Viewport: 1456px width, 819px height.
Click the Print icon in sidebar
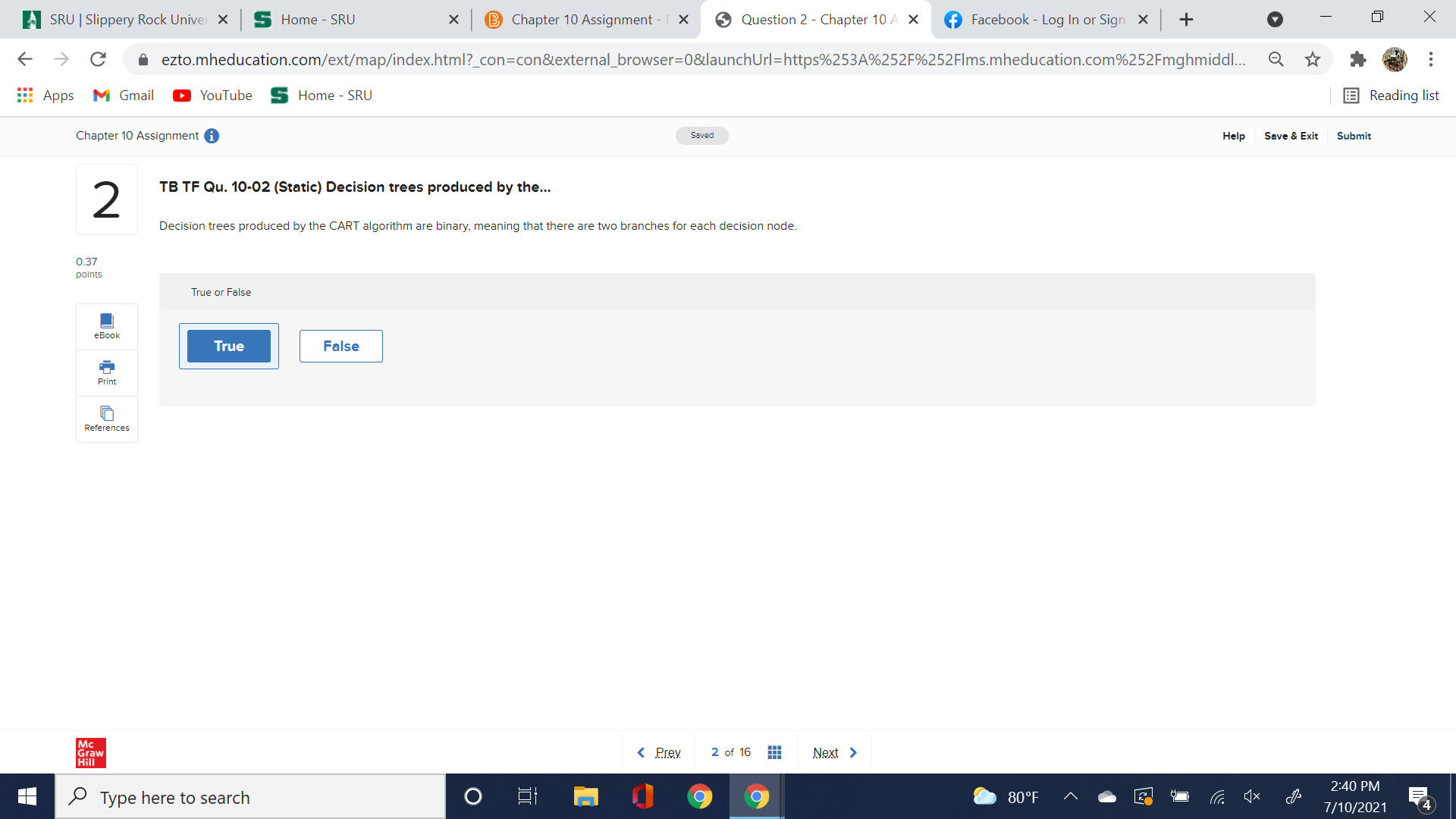(107, 372)
